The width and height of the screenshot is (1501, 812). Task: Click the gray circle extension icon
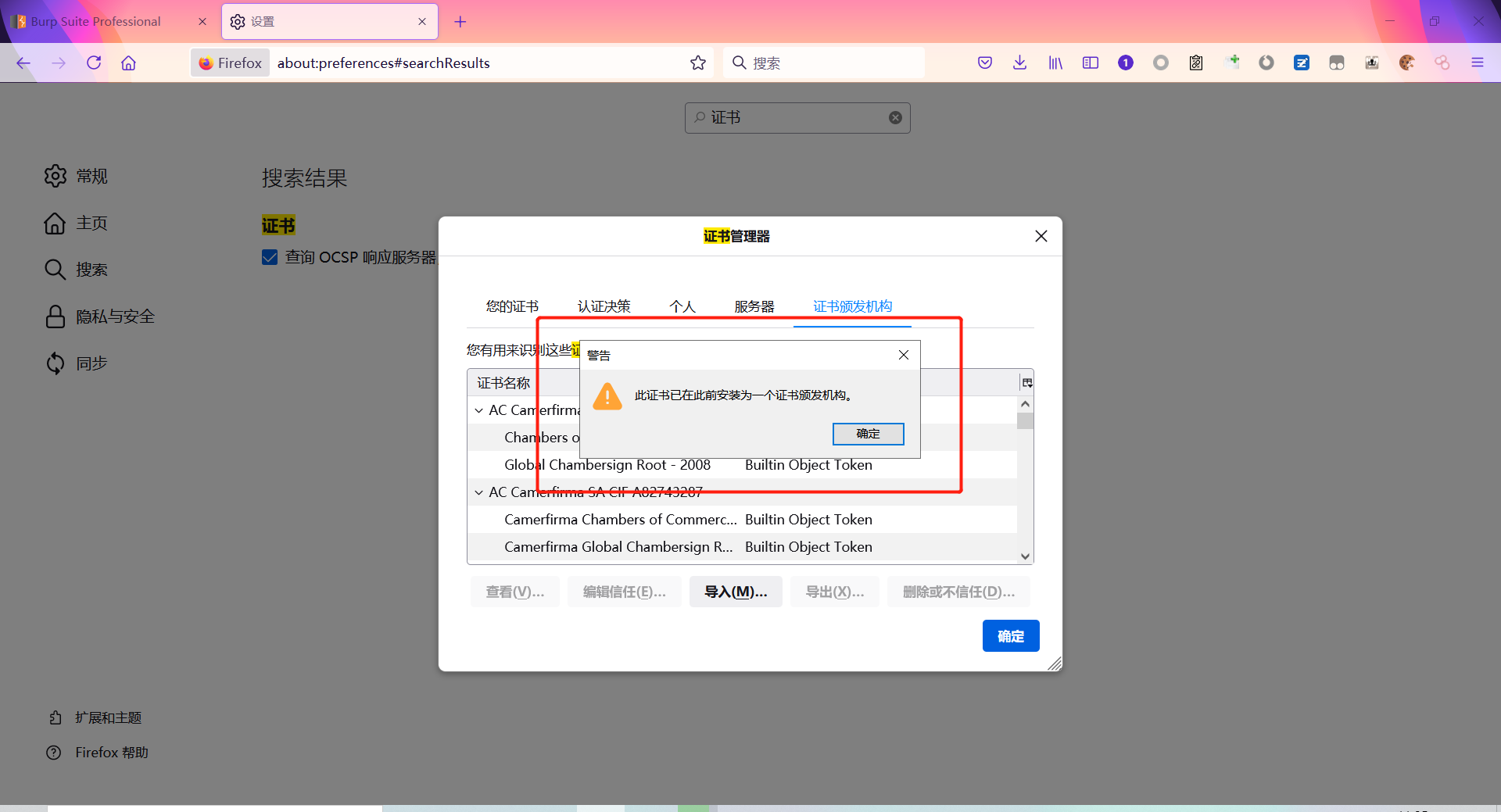(1161, 63)
